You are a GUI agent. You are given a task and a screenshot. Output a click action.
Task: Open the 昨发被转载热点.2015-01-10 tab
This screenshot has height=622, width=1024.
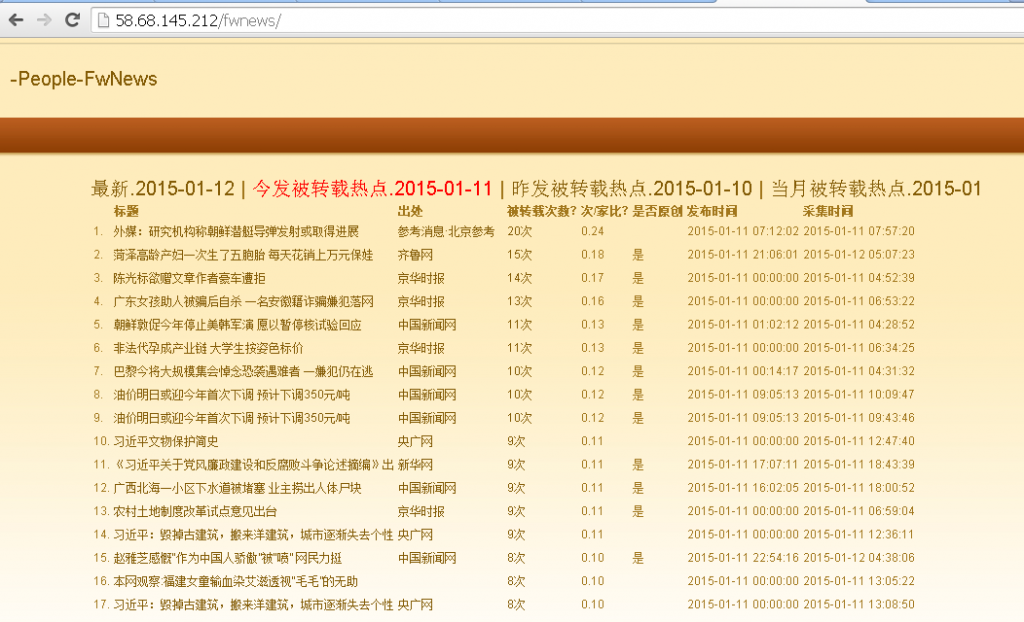pos(631,189)
